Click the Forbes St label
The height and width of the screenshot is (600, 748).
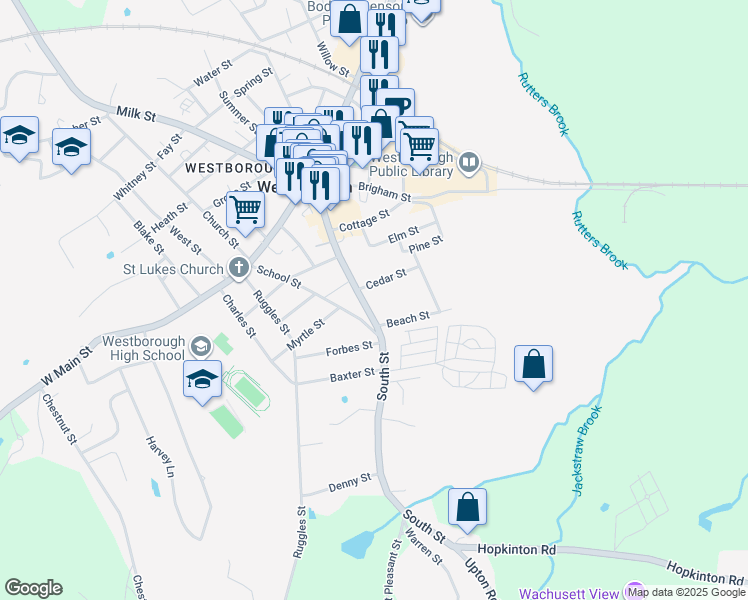(x=349, y=349)
